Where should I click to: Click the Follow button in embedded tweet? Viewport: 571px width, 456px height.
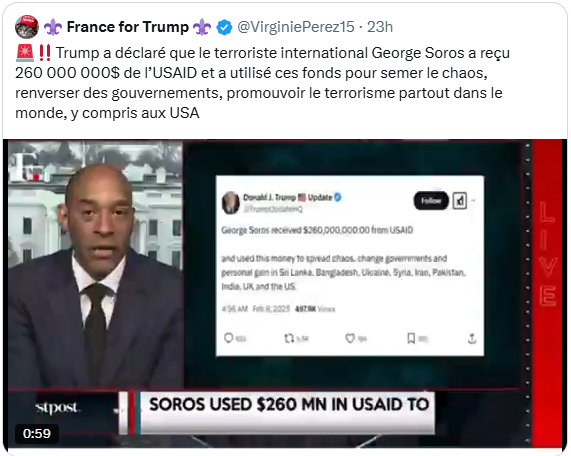(x=431, y=201)
